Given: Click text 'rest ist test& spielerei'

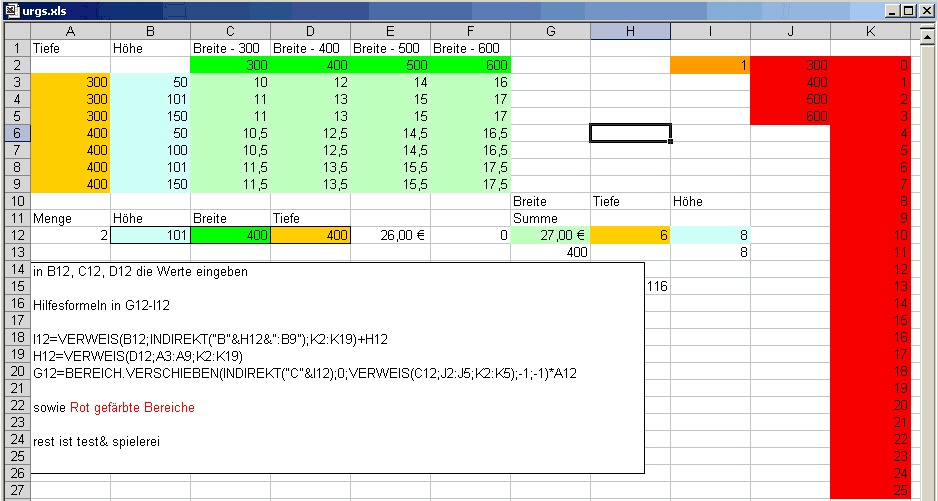Looking at the screenshot, I should pyautogui.click(x=96, y=442).
